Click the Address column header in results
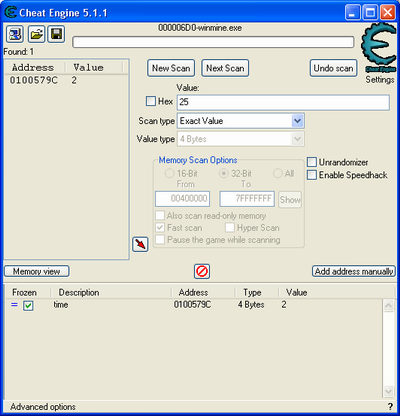The height and width of the screenshot is (416, 400). pos(33,68)
